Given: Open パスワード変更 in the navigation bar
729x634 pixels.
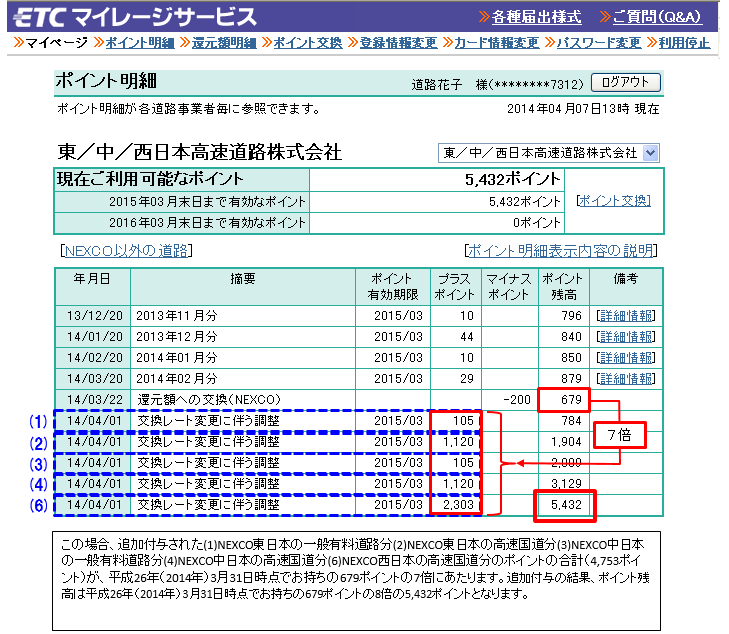Looking at the screenshot, I should (x=599, y=43).
